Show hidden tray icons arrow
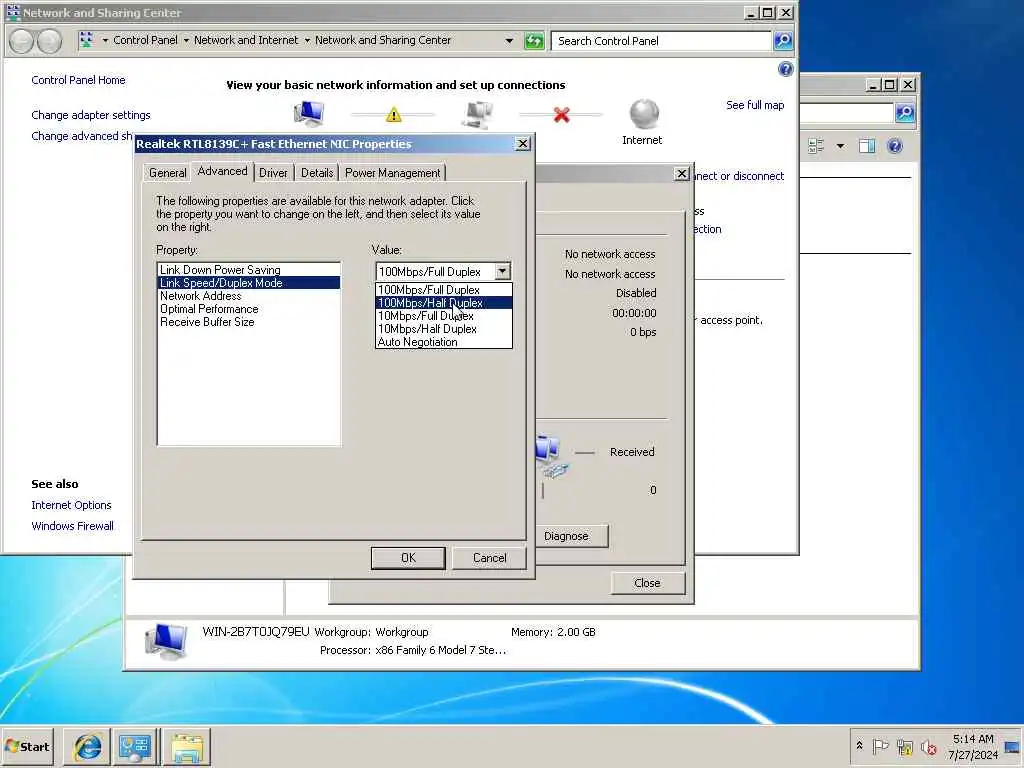Screen dimensions: 1024x768 (859, 746)
